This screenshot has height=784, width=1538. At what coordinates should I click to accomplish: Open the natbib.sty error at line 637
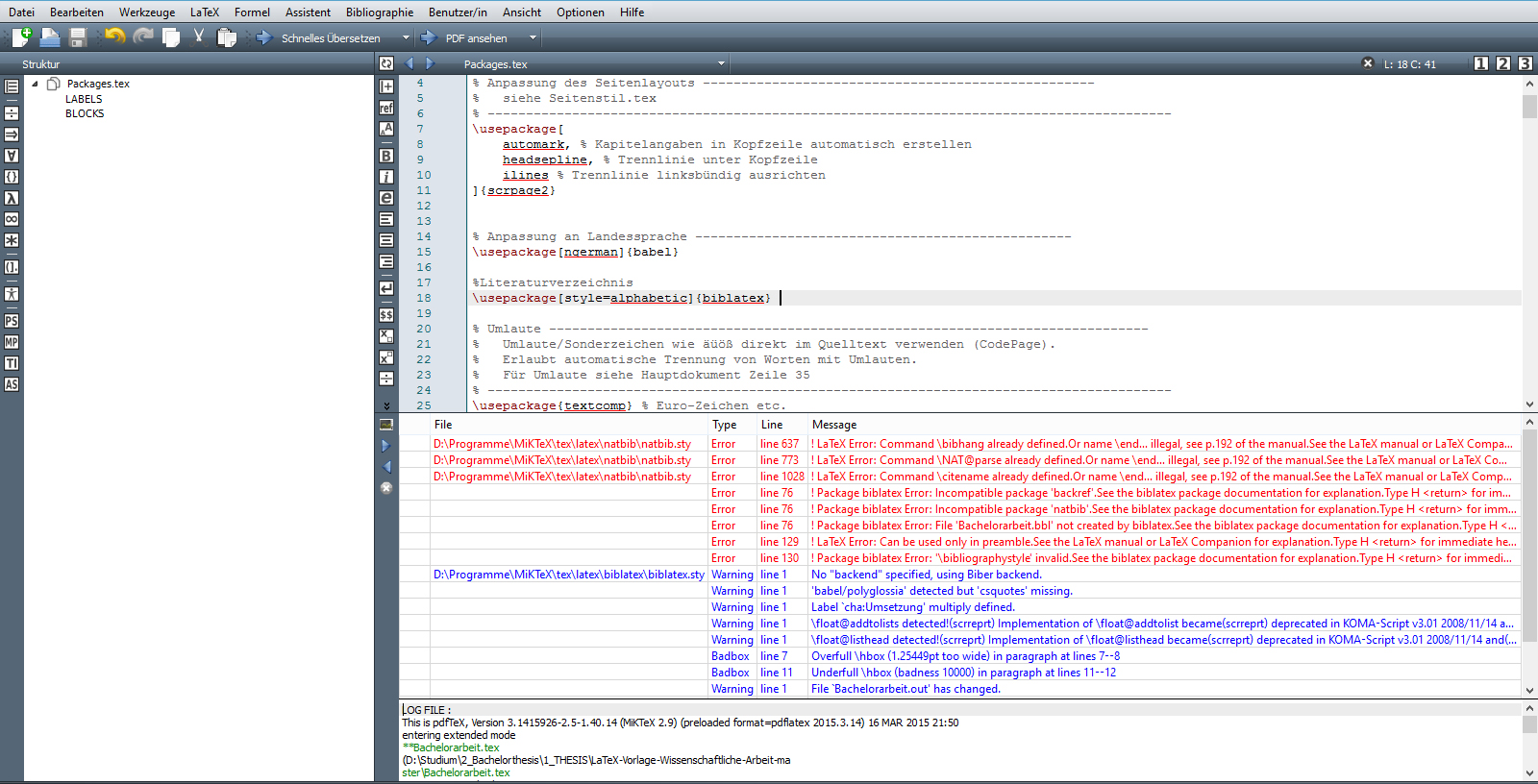[561, 444]
